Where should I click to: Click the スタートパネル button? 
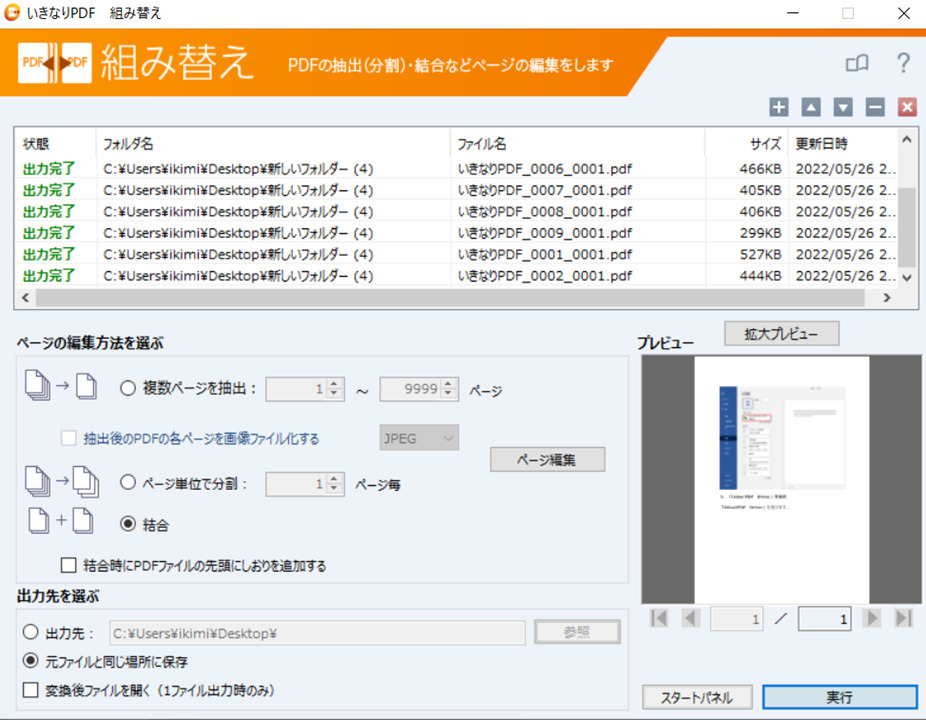pos(697,698)
